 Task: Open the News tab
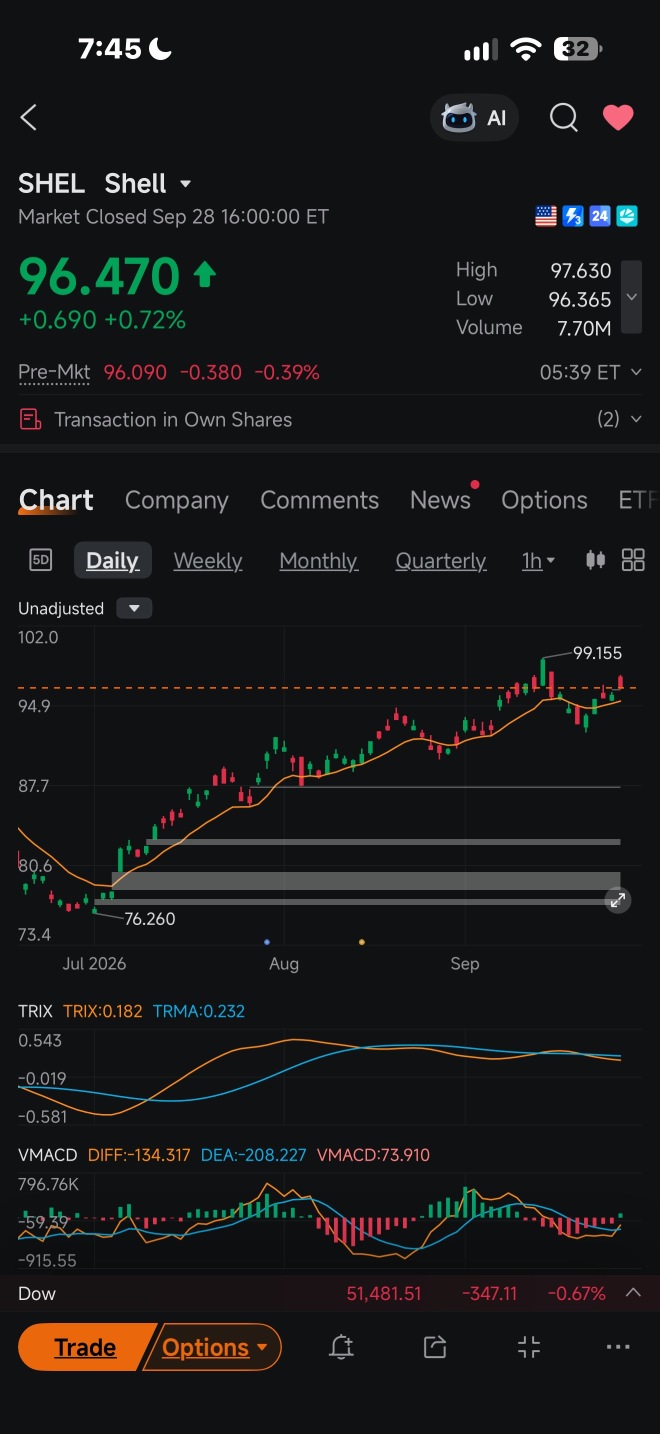click(x=440, y=500)
